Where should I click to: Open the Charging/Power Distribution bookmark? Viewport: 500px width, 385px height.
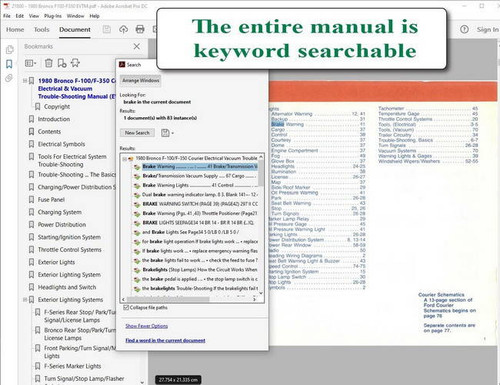tap(77, 187)
